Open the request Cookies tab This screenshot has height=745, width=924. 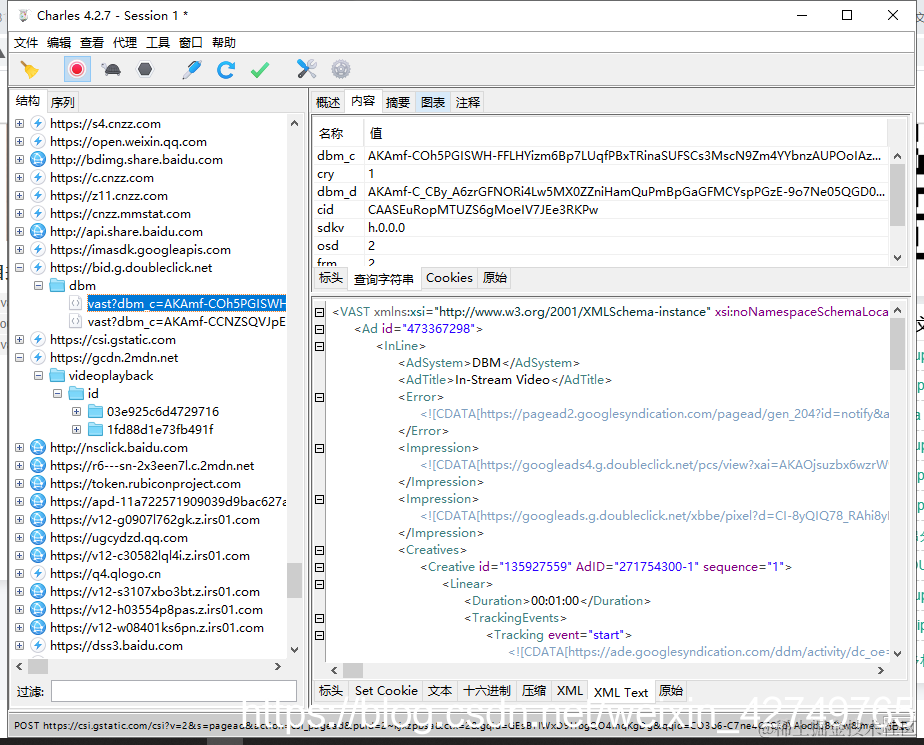(449, 278)
